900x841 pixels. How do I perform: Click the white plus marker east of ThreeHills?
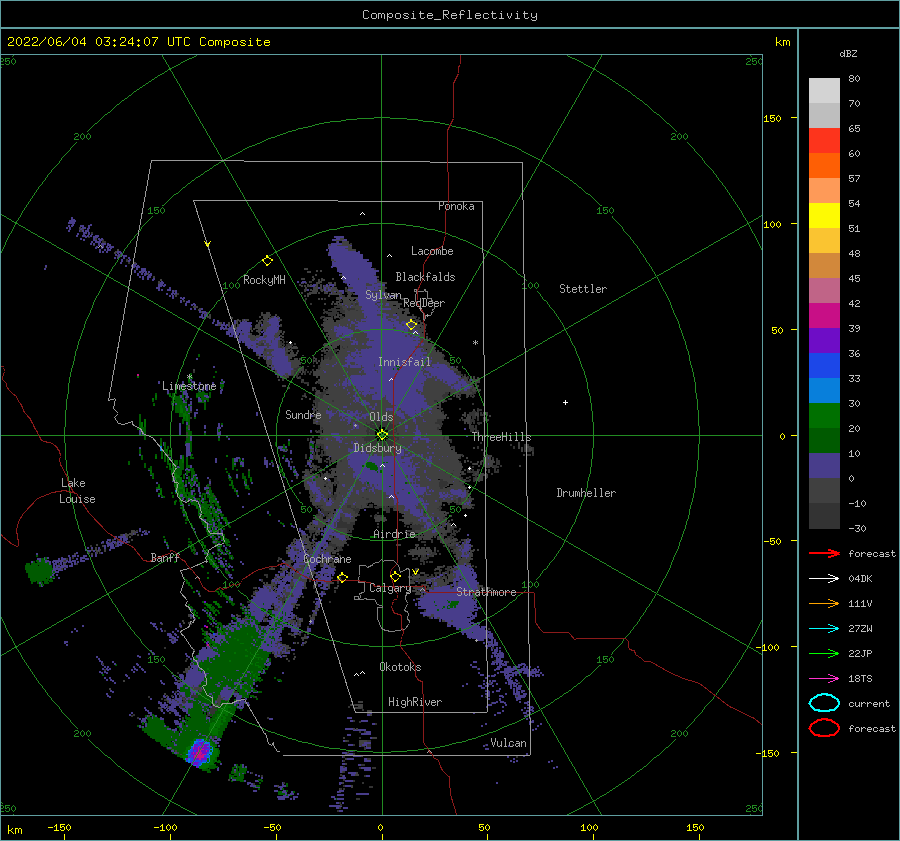(565, 402)
